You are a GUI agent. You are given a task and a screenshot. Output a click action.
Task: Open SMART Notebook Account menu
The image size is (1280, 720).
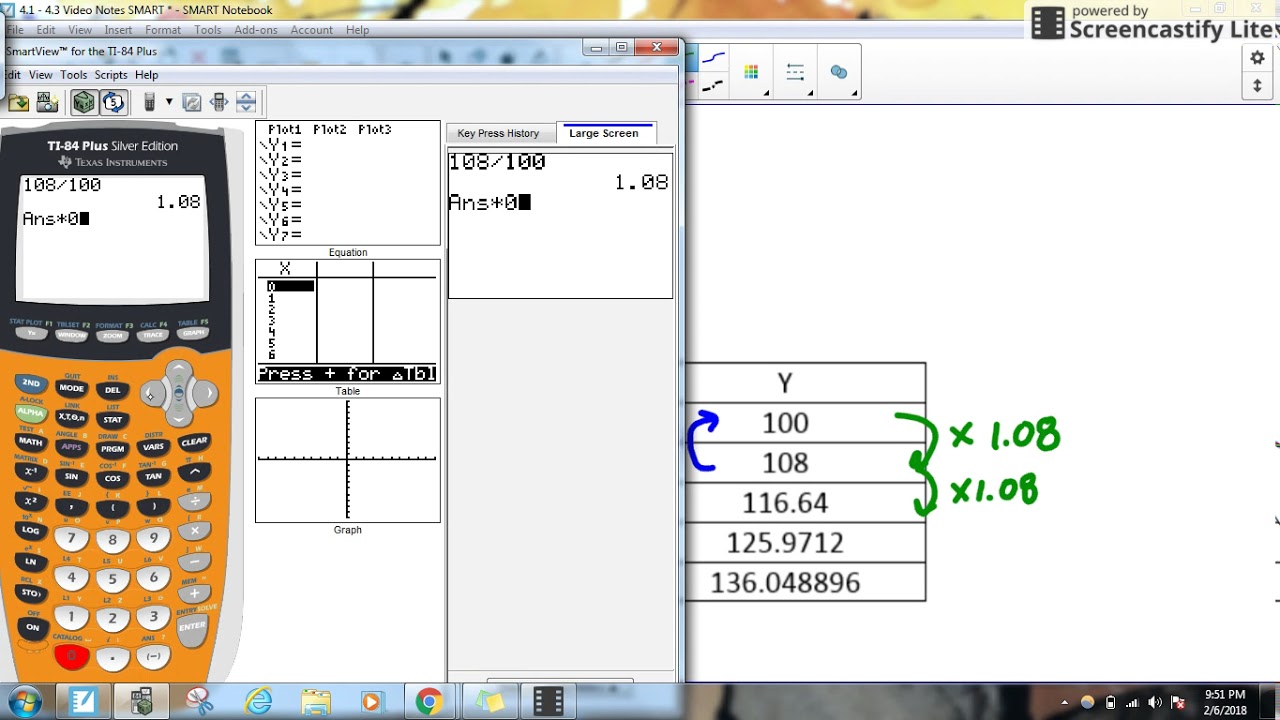point(312,30)
